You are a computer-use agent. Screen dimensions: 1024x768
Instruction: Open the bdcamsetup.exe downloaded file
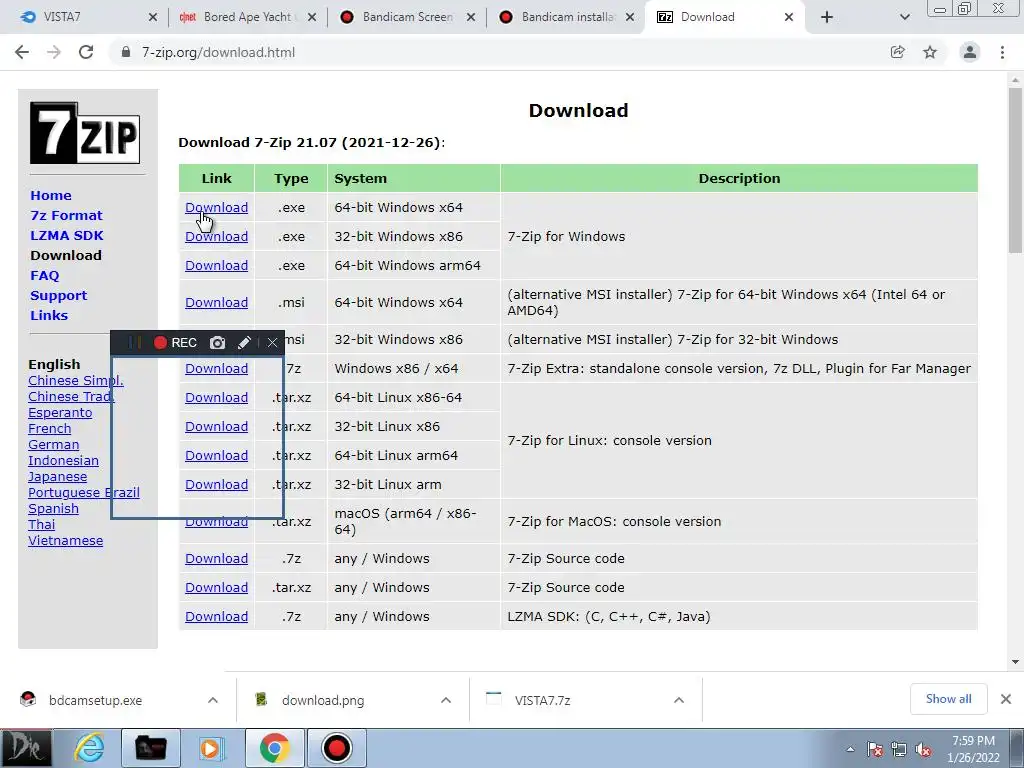click(x=95, y=700)
